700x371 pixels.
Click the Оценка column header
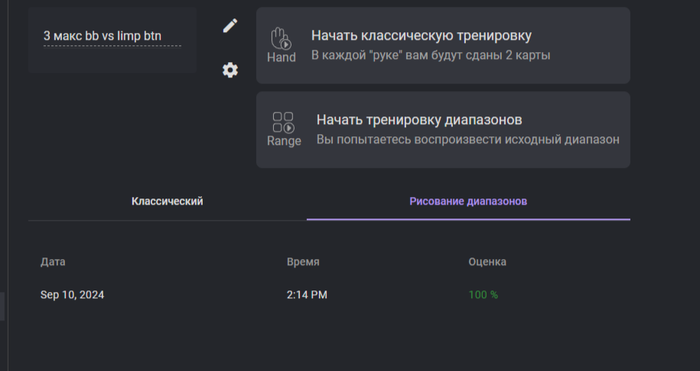point(487,262)
